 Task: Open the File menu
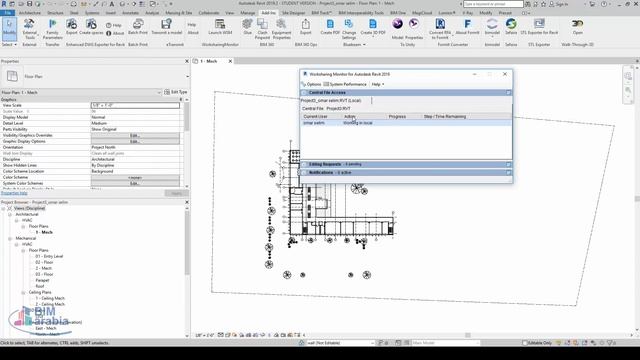7,13
